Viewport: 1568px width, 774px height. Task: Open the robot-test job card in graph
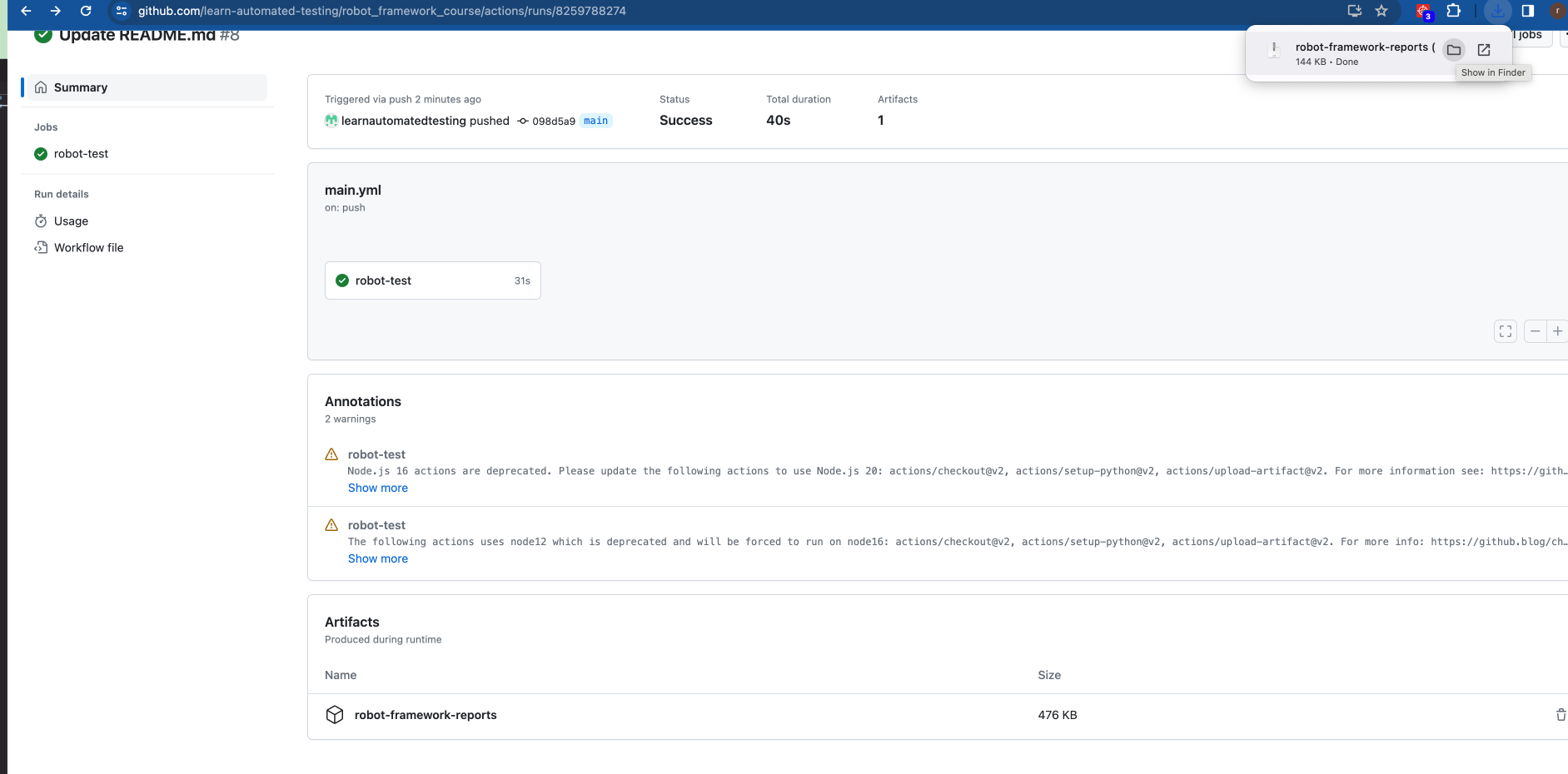click(433, 280)
